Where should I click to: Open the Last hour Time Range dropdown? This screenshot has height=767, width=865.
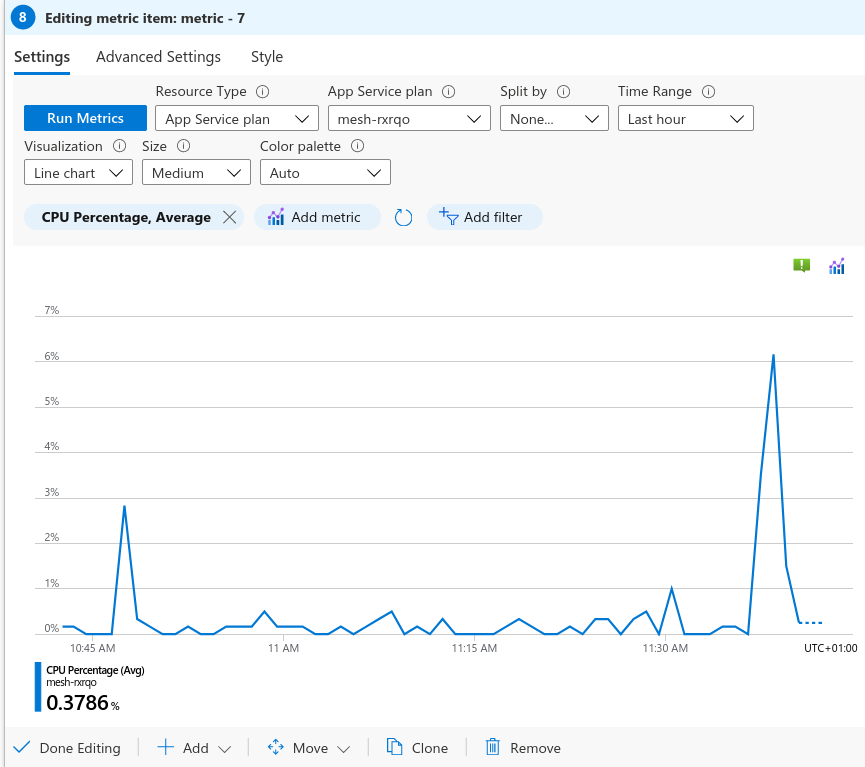685,119
